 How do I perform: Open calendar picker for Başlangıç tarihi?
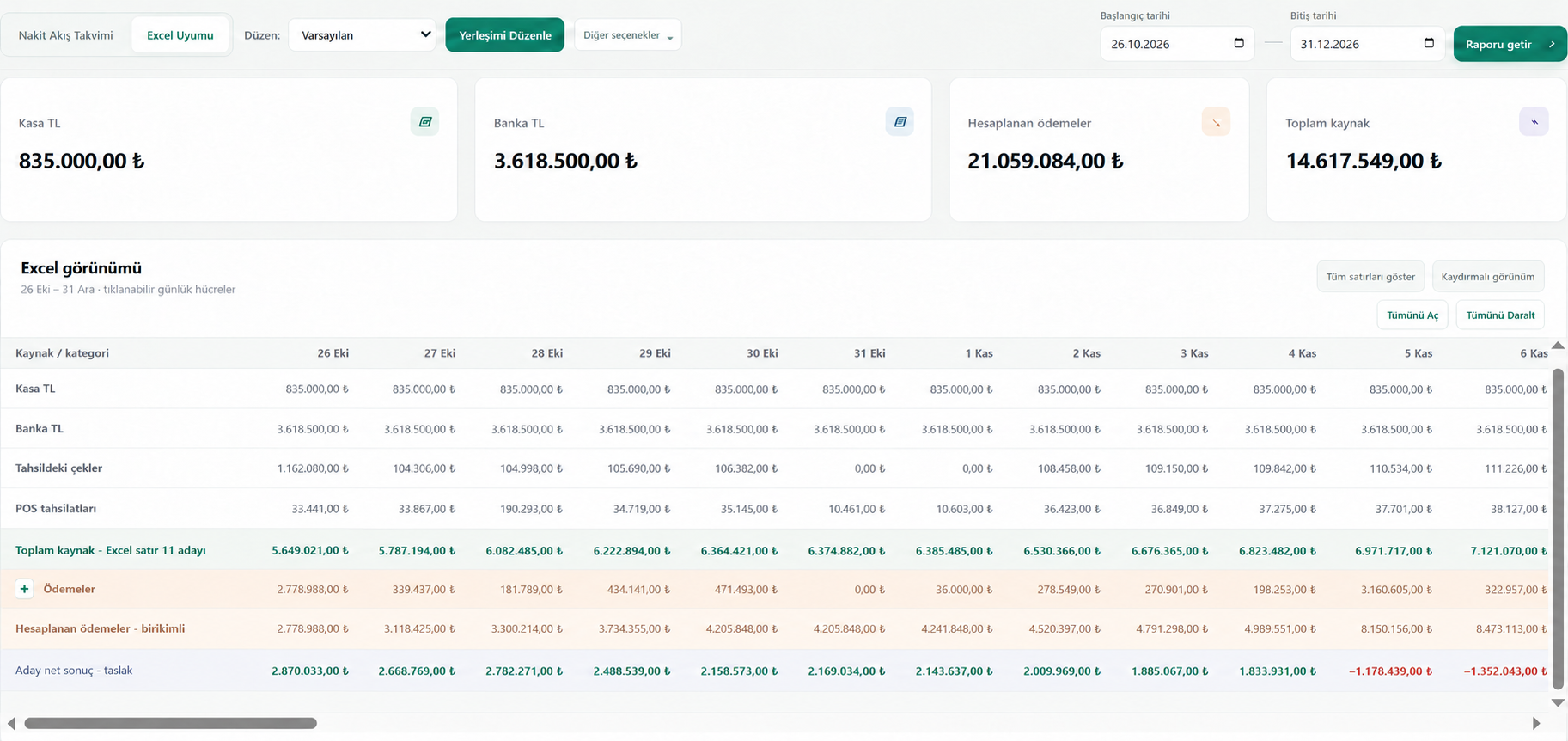(1239, 43)
